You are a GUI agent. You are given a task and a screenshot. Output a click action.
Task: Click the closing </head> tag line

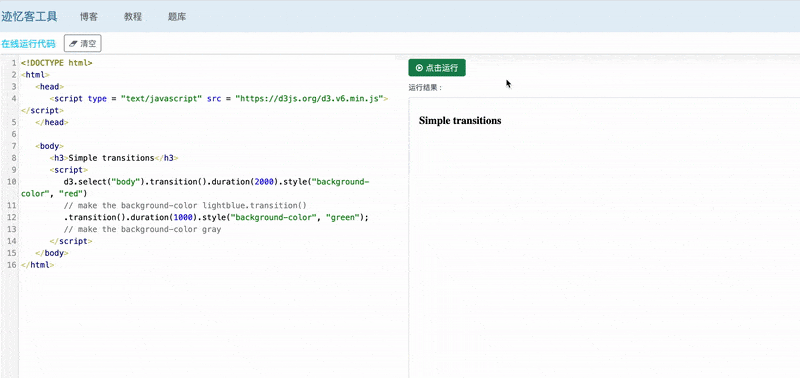click(52, 122)
